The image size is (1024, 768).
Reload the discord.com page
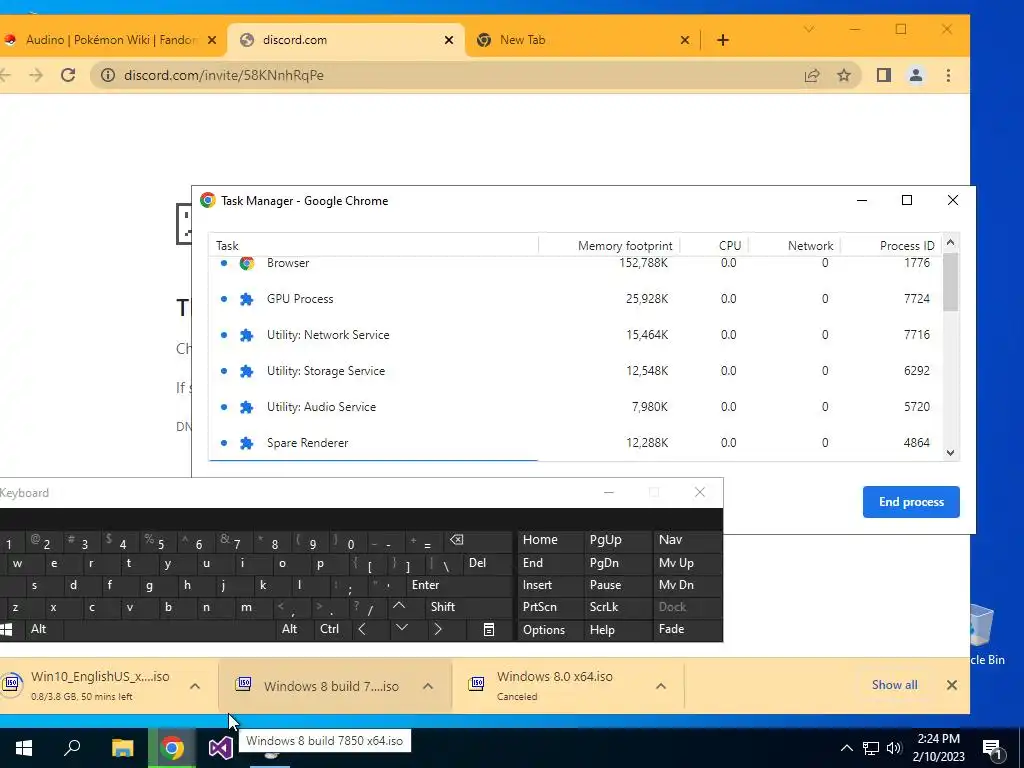pyautogui.click(x=68, y=75)
